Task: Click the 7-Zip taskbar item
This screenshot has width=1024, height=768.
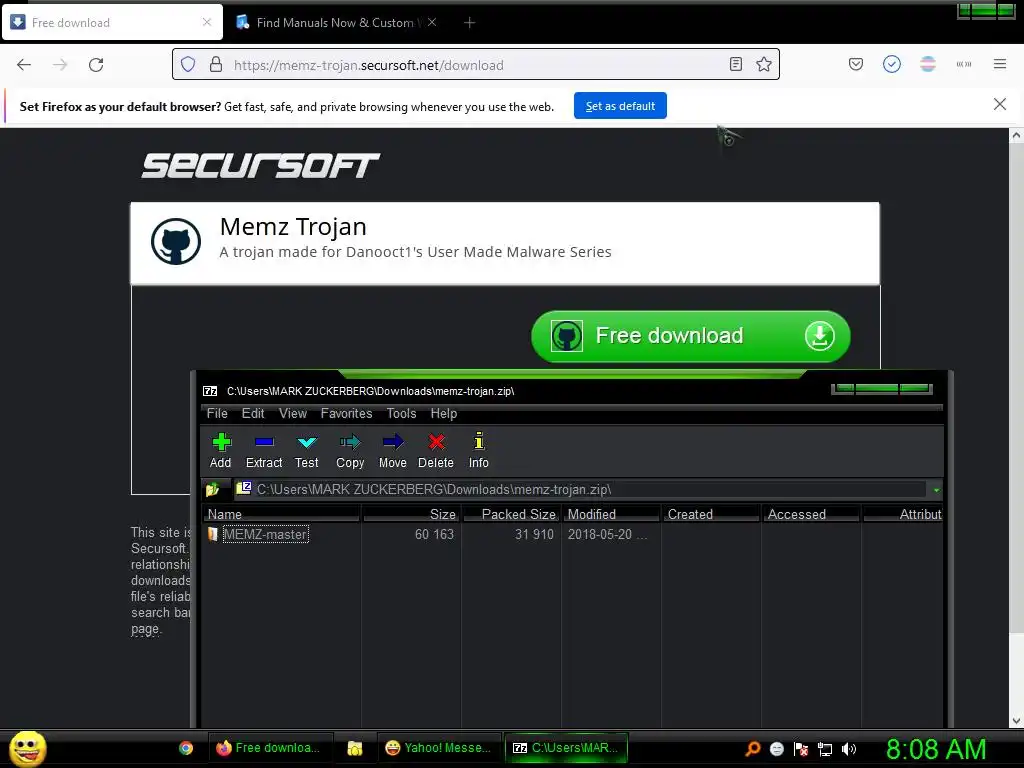Action: pos(566,748)
